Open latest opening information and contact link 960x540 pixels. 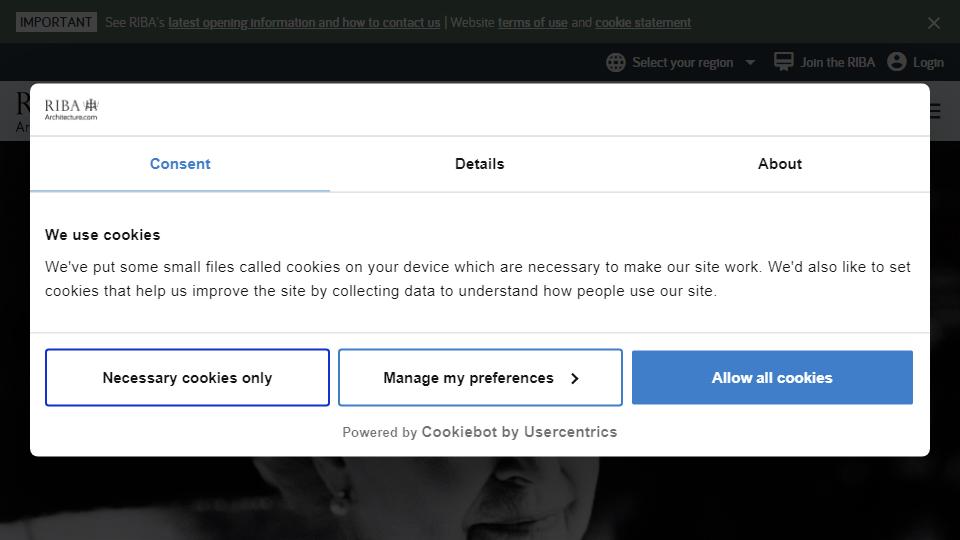click(x=304, y=23)
